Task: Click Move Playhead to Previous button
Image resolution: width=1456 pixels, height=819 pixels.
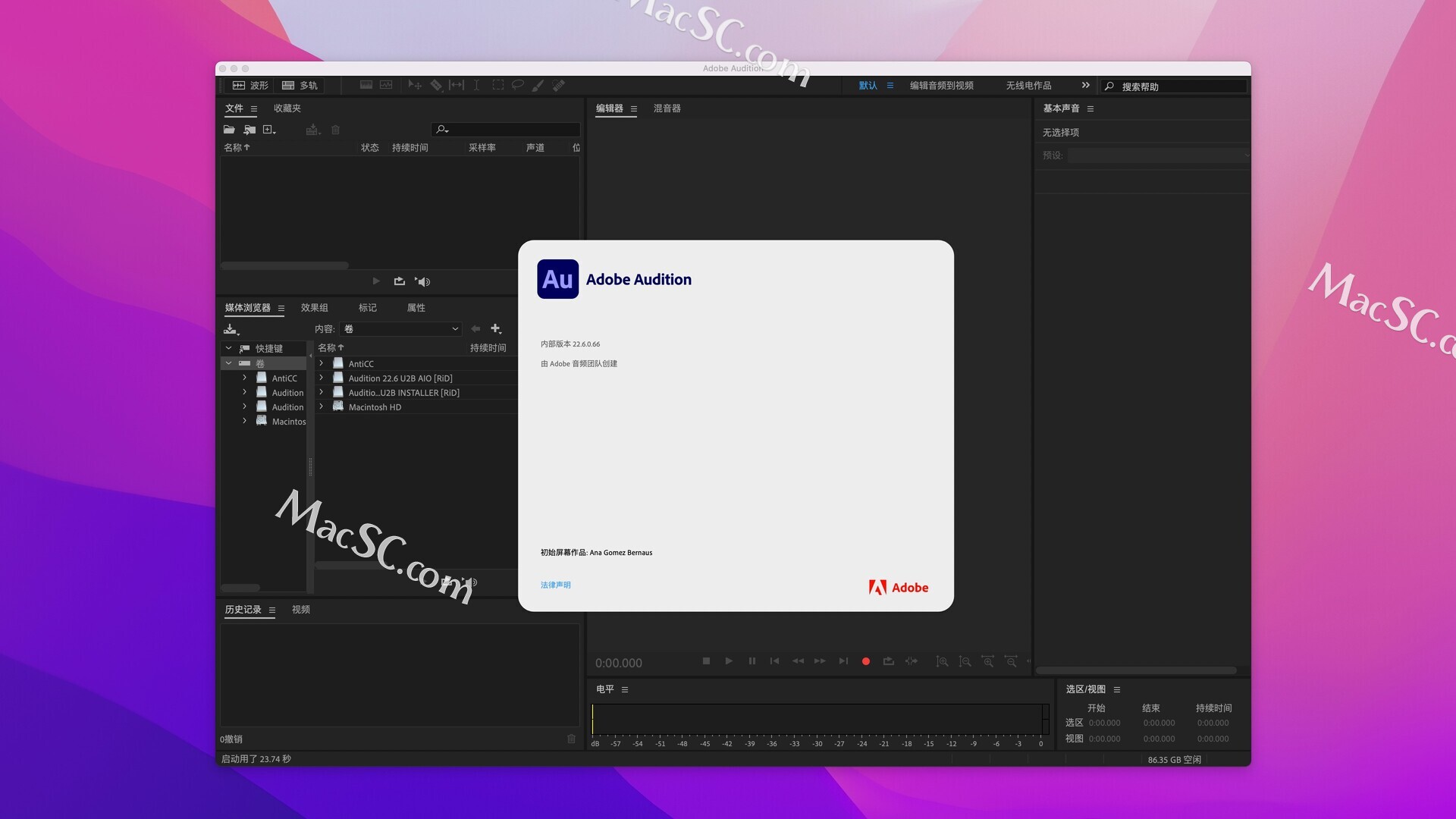Action: point(774,661)
